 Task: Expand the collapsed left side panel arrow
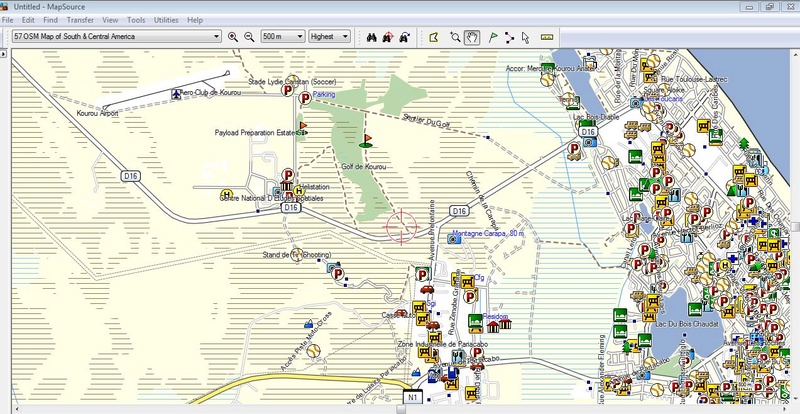click(3, 54)
